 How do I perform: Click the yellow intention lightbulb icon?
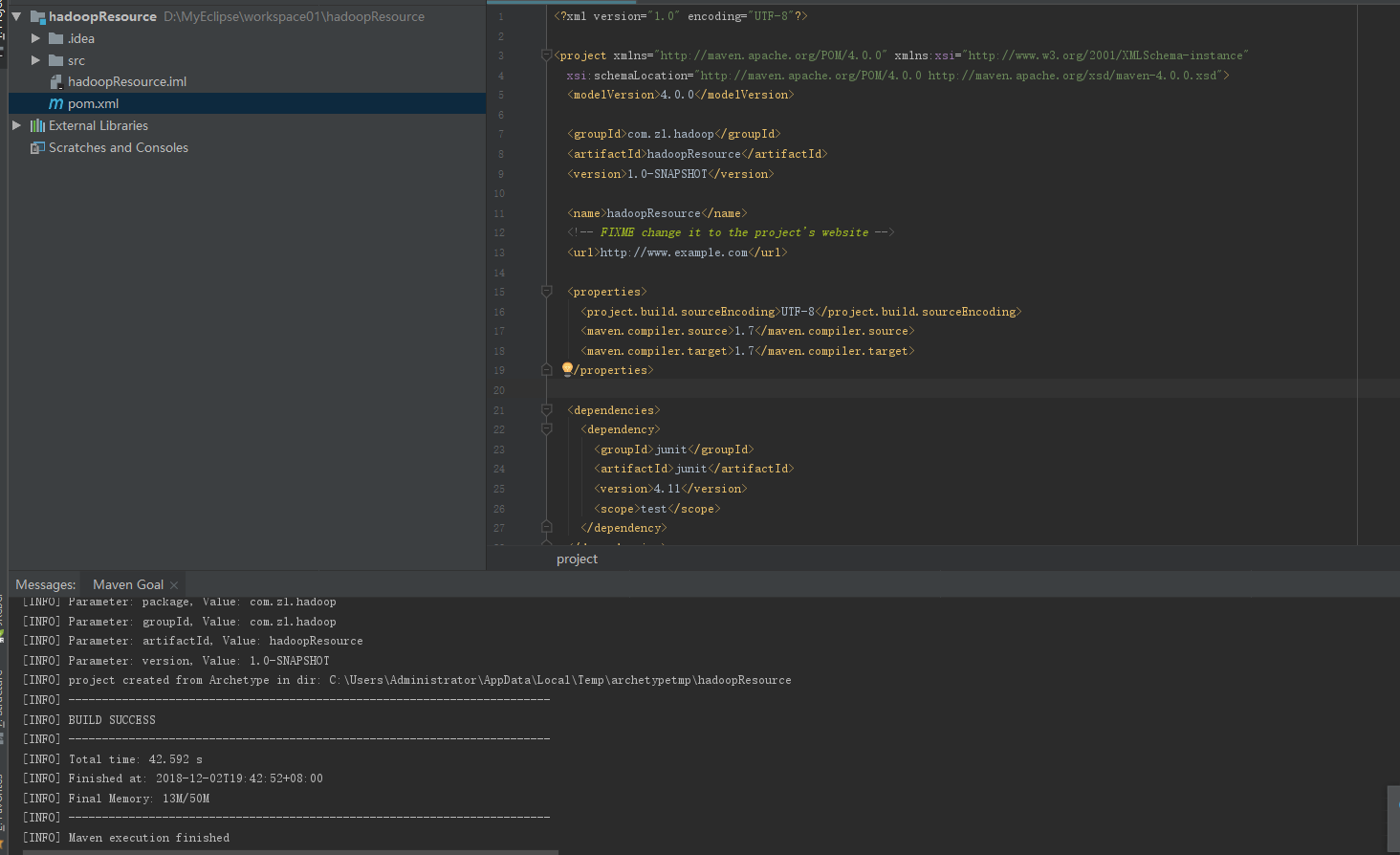[567, 368]
